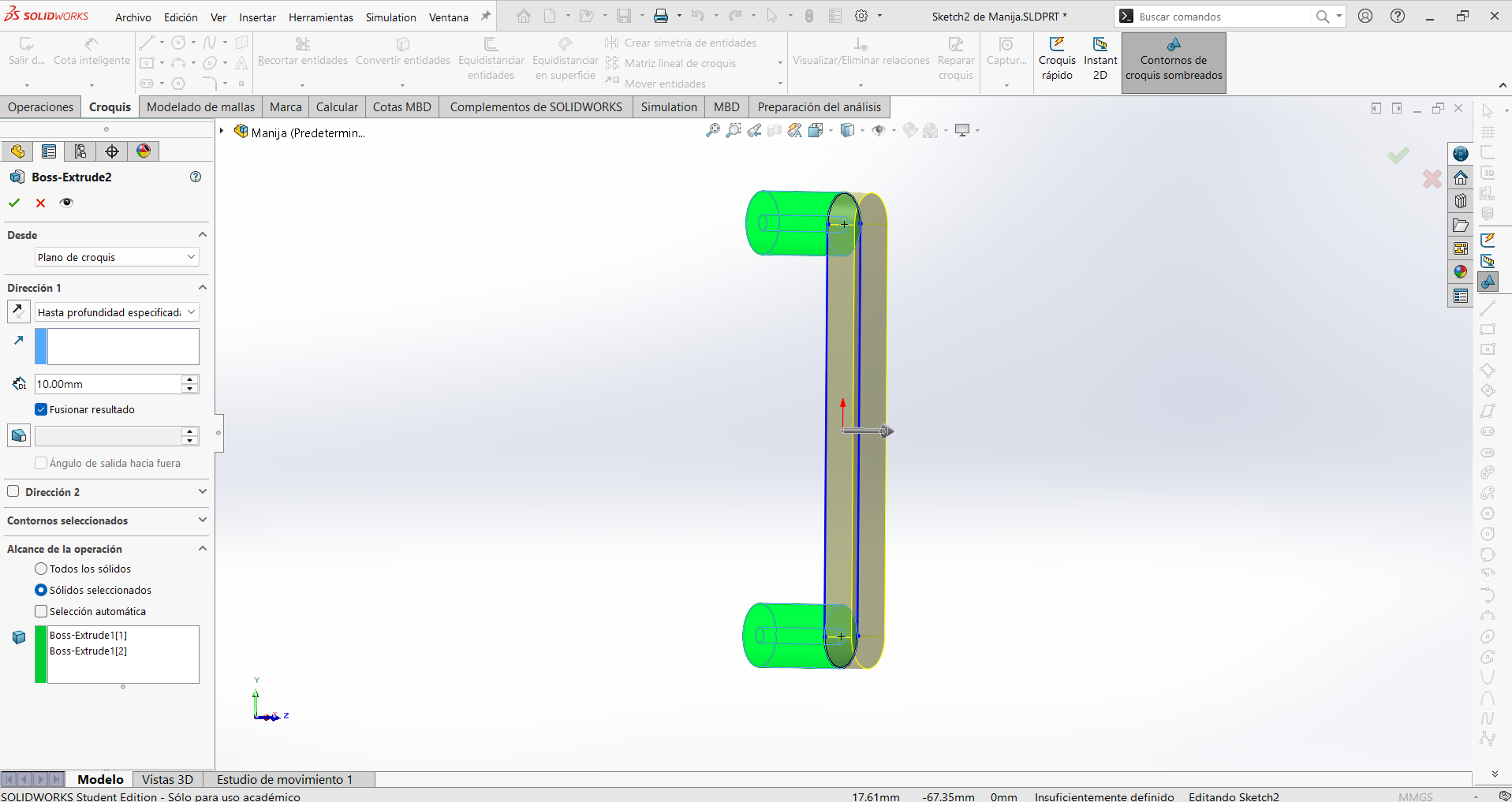Click the Croquis rápido tool

click(x=1057, y=59)
